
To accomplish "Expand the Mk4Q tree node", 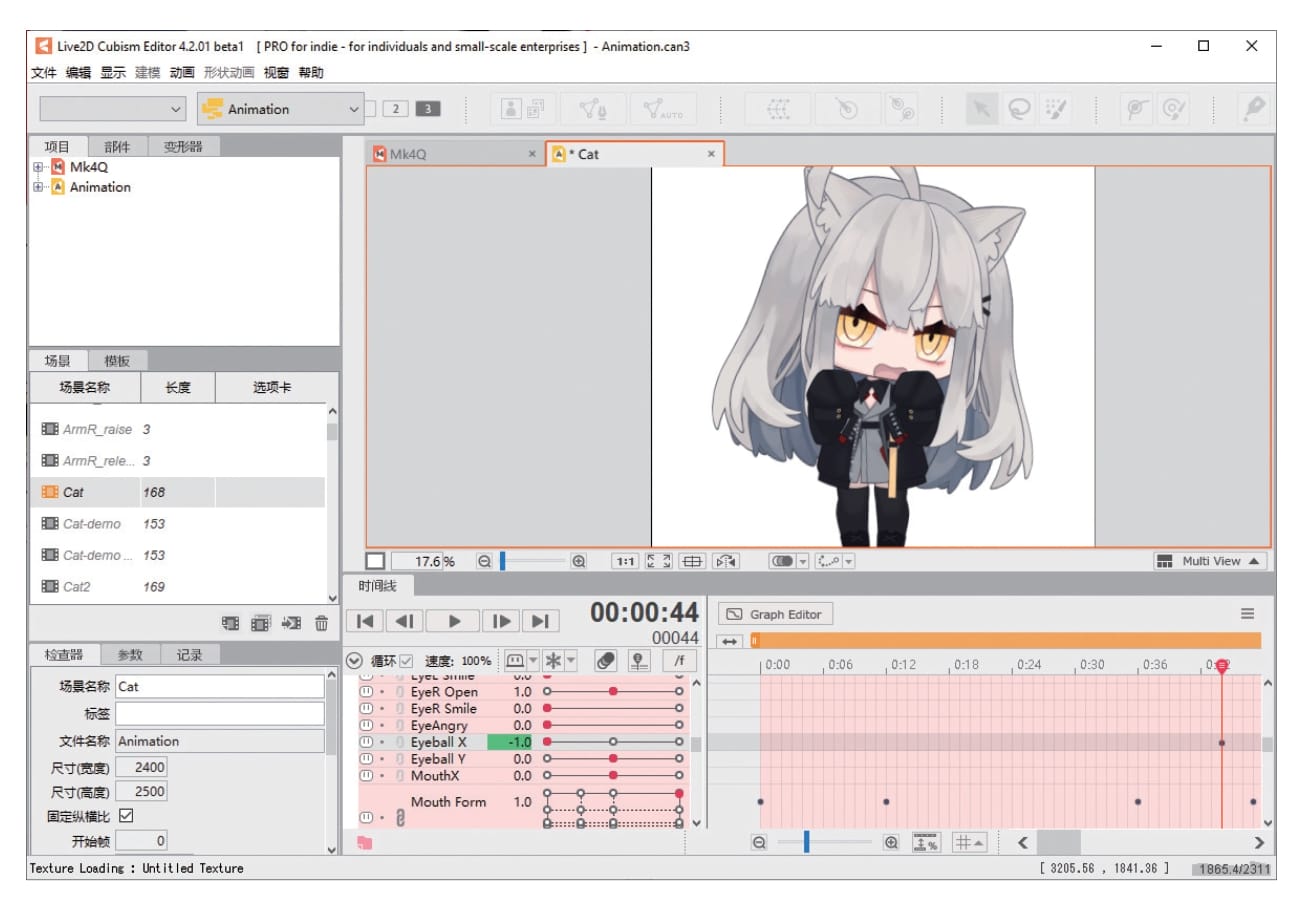I will click(x=38, y=167).
